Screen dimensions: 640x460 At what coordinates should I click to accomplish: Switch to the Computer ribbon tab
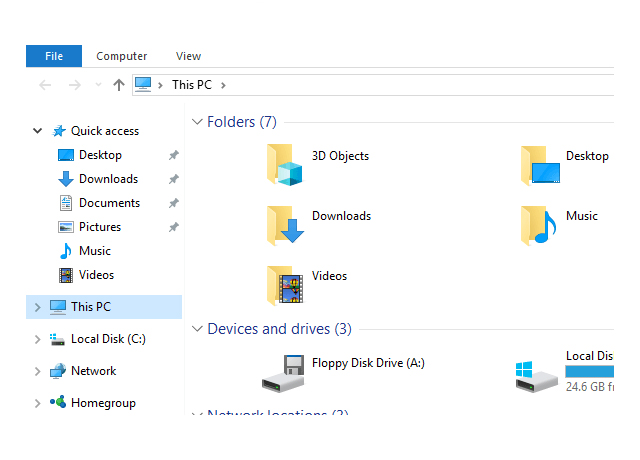(121, 56)
